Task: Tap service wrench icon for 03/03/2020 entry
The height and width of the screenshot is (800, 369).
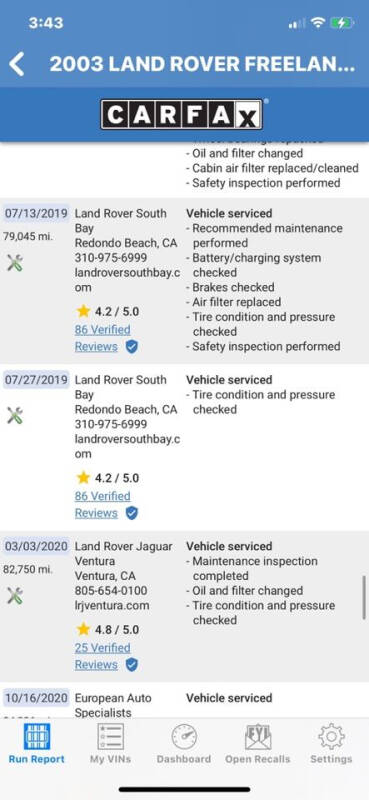Action: point(15,595)
